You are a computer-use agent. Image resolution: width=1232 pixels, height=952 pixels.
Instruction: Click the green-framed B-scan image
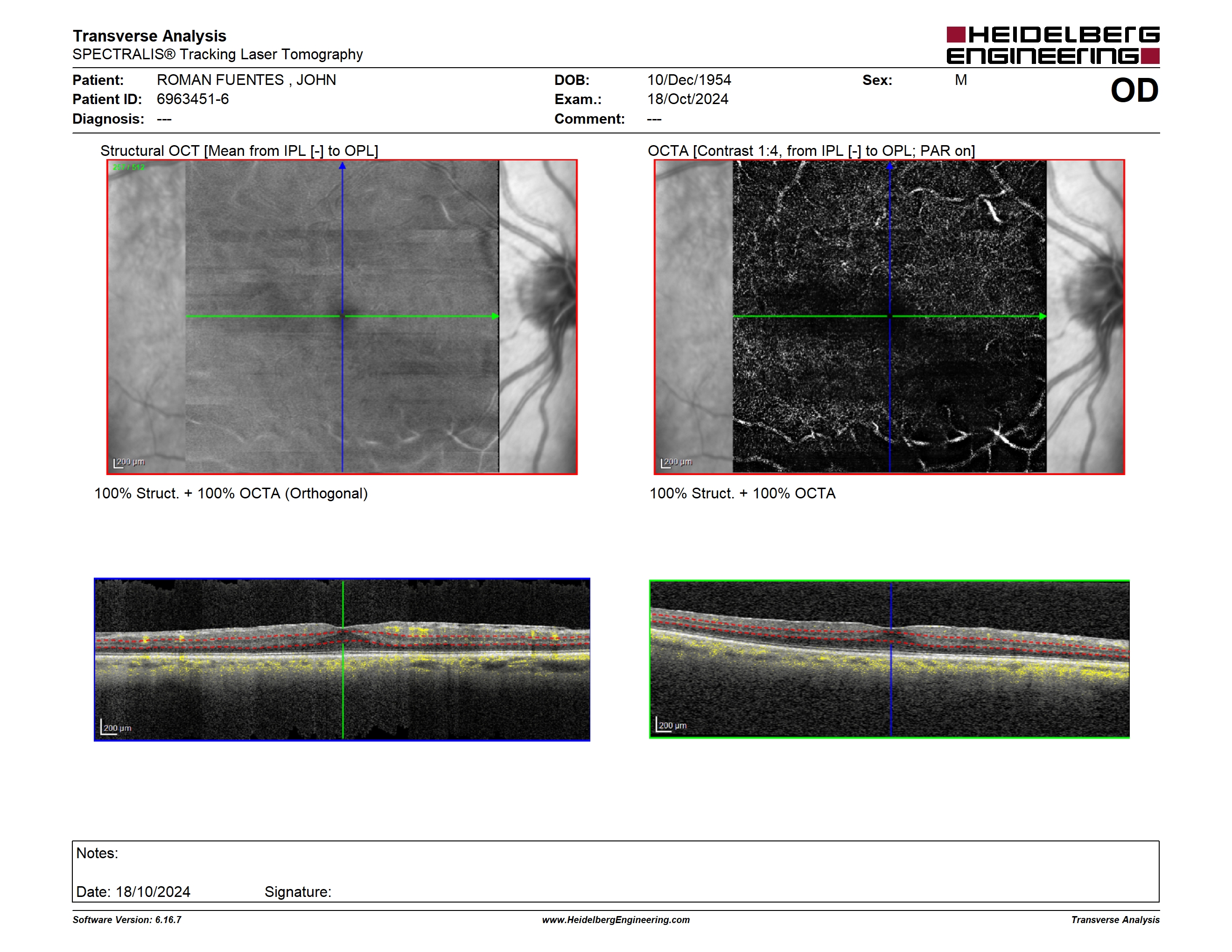point(889,659)
